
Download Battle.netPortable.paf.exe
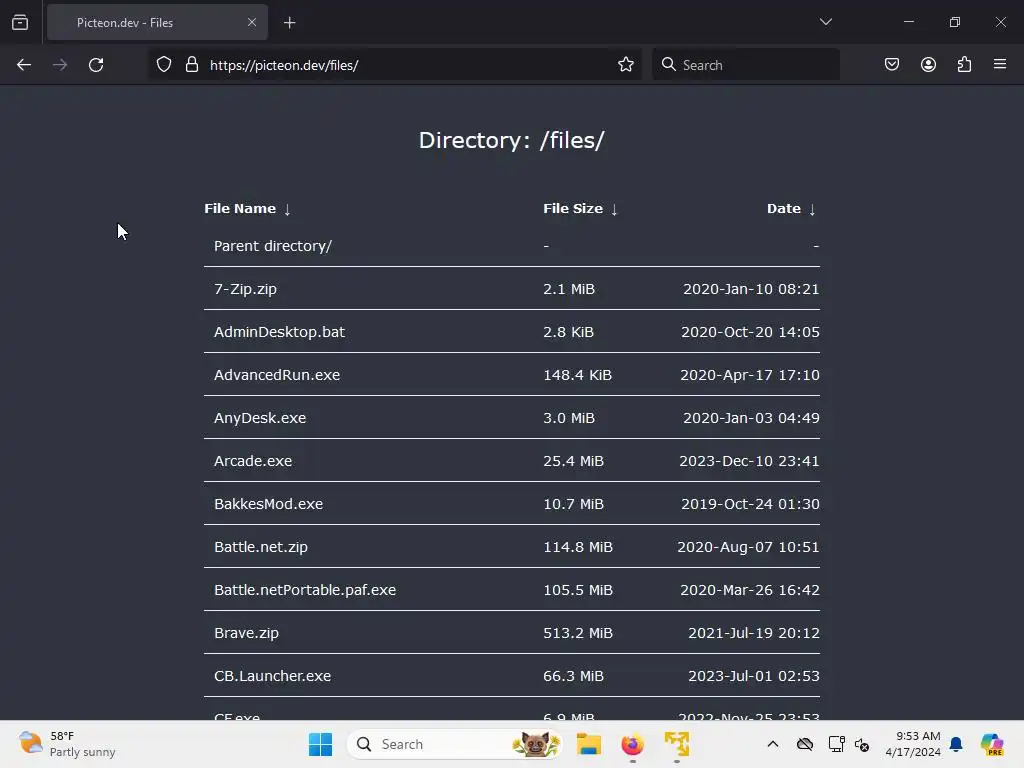(305, 590)
